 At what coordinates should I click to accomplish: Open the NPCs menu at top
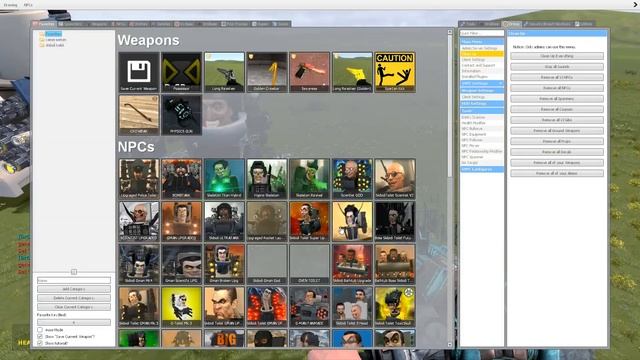point(28,5)
